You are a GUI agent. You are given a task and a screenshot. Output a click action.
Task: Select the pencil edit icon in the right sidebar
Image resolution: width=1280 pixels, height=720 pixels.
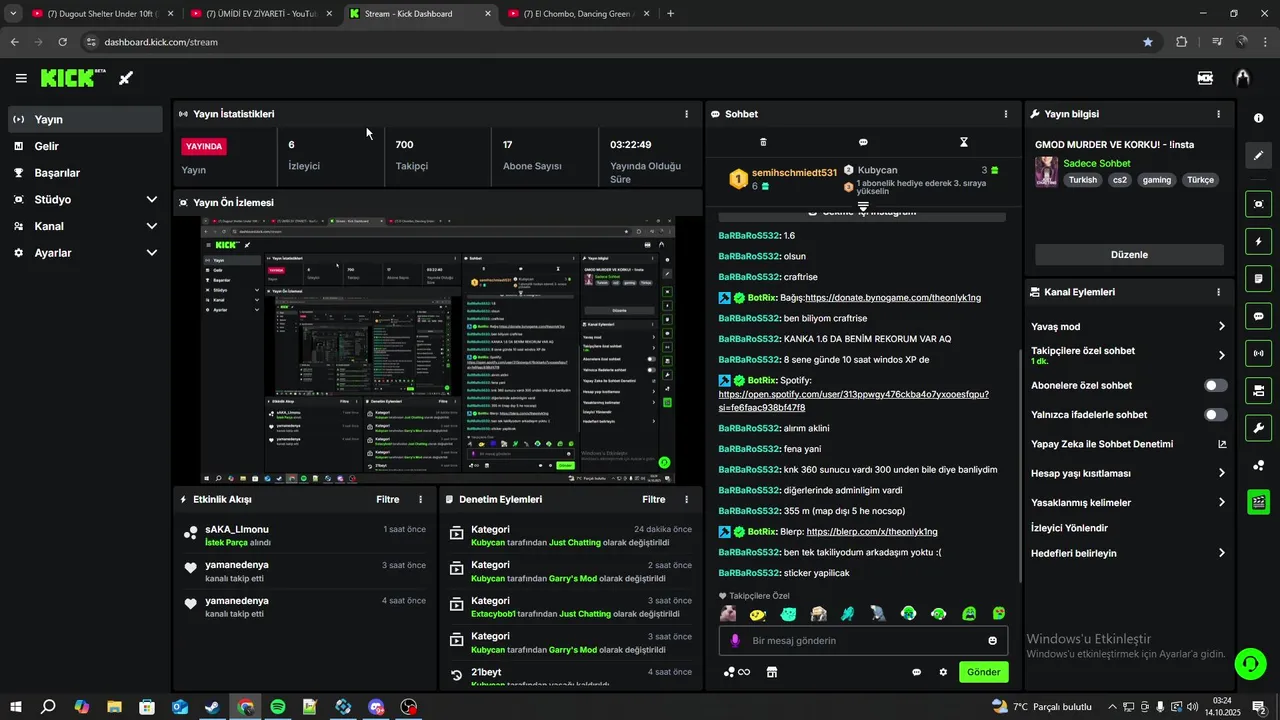coord(1258,156)
